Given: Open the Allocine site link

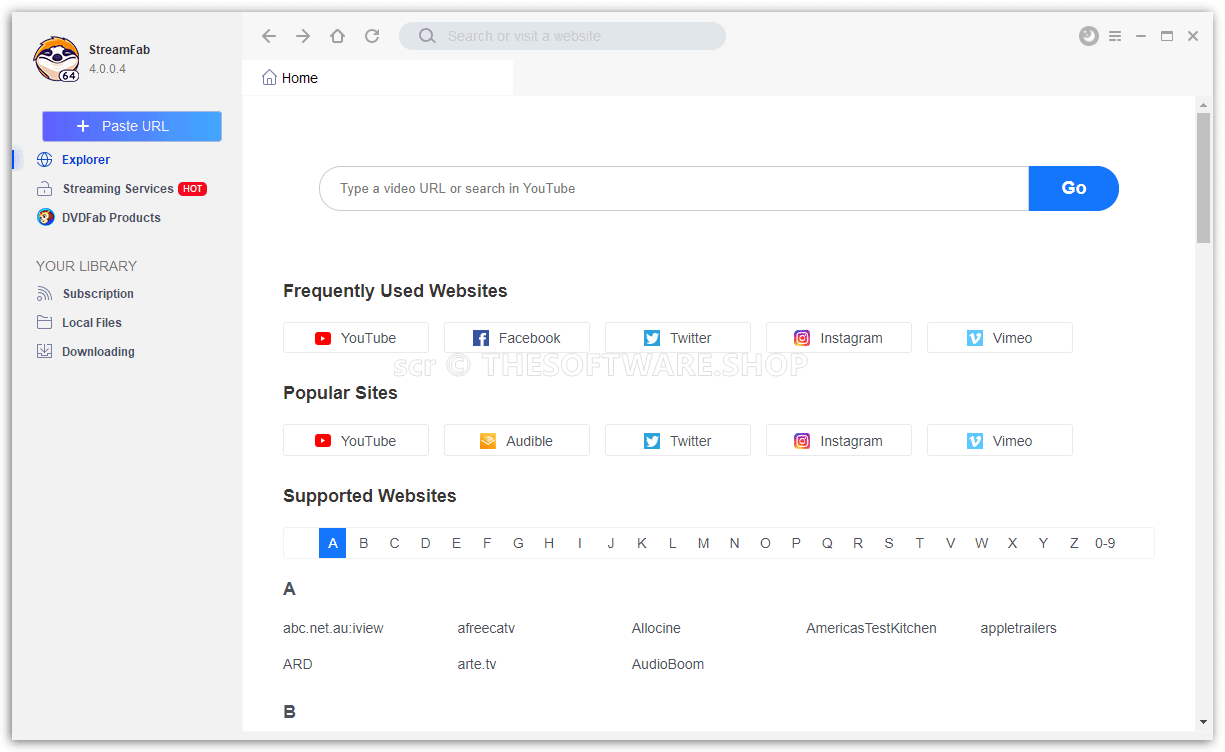Looking at the screenshot, I should pos(656,628).
